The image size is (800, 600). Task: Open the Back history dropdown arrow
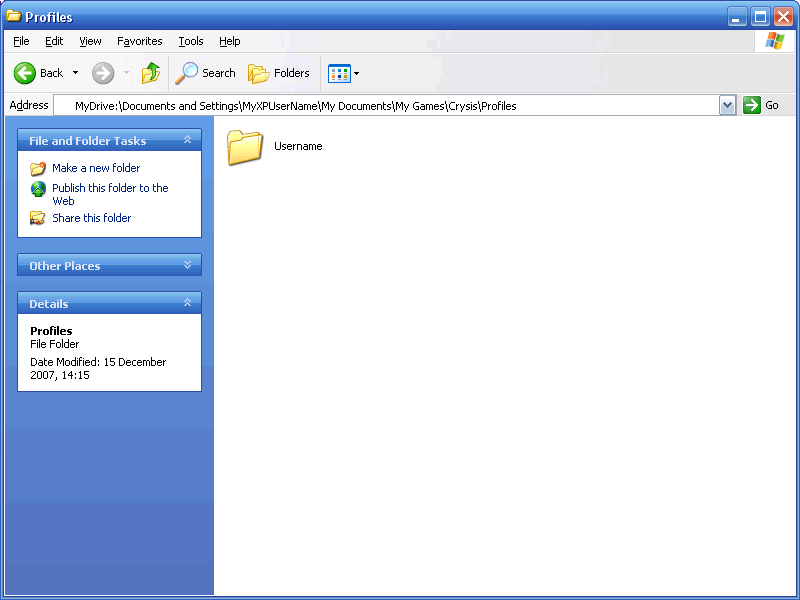coord(76,73)
